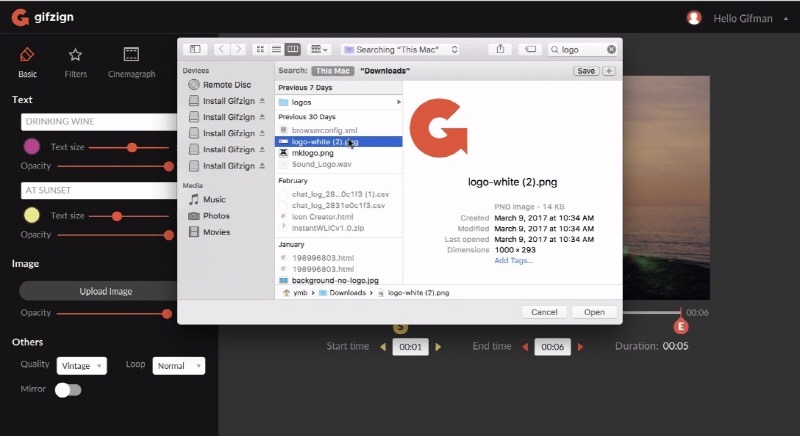This screenshot has height=436, width=800.
Task: Adjust the AT SUNSET Text size slider handle
Action: coord(117,216)
